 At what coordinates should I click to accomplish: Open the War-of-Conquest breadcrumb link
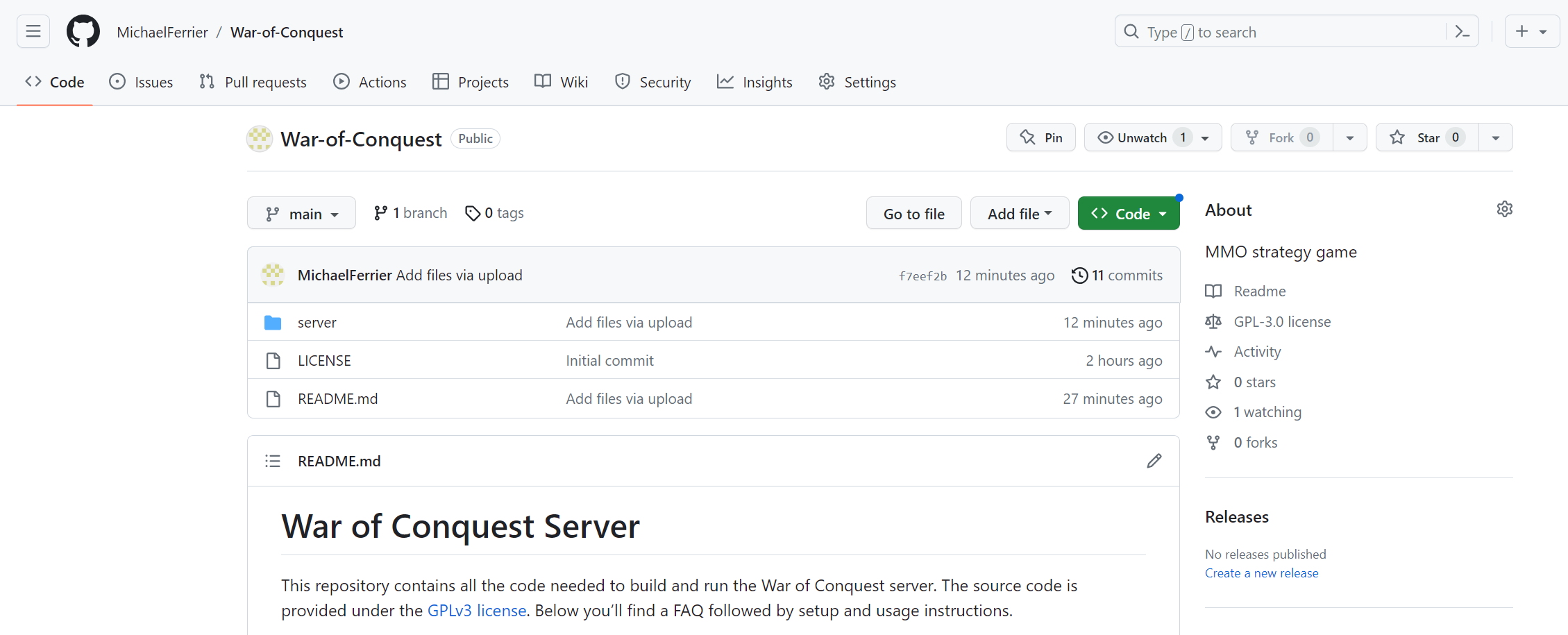[x=287, y=33]
